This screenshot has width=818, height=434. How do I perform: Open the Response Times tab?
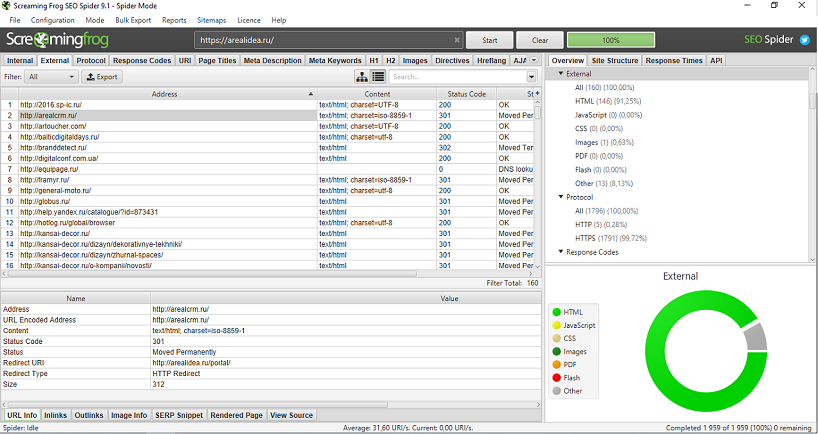pyautogui.click(x=673, y=61)
